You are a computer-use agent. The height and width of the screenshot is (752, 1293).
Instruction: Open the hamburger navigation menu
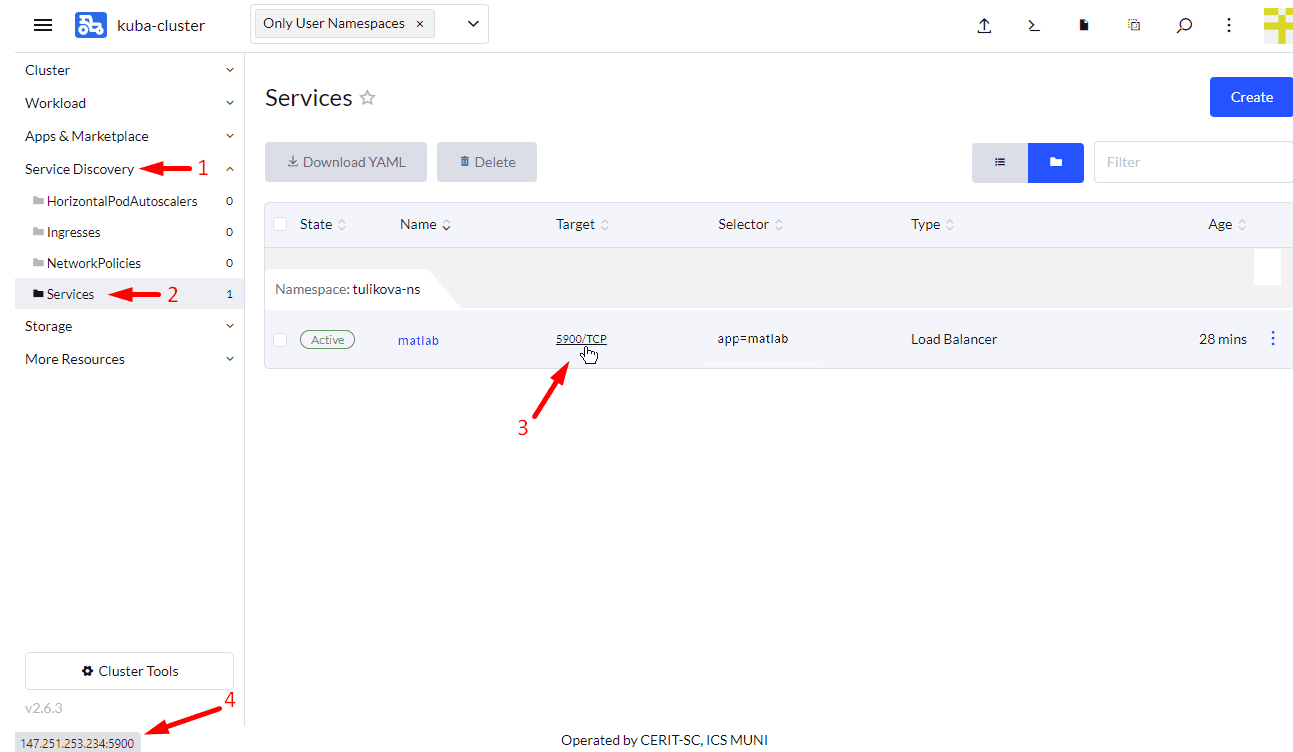point(43,25)
